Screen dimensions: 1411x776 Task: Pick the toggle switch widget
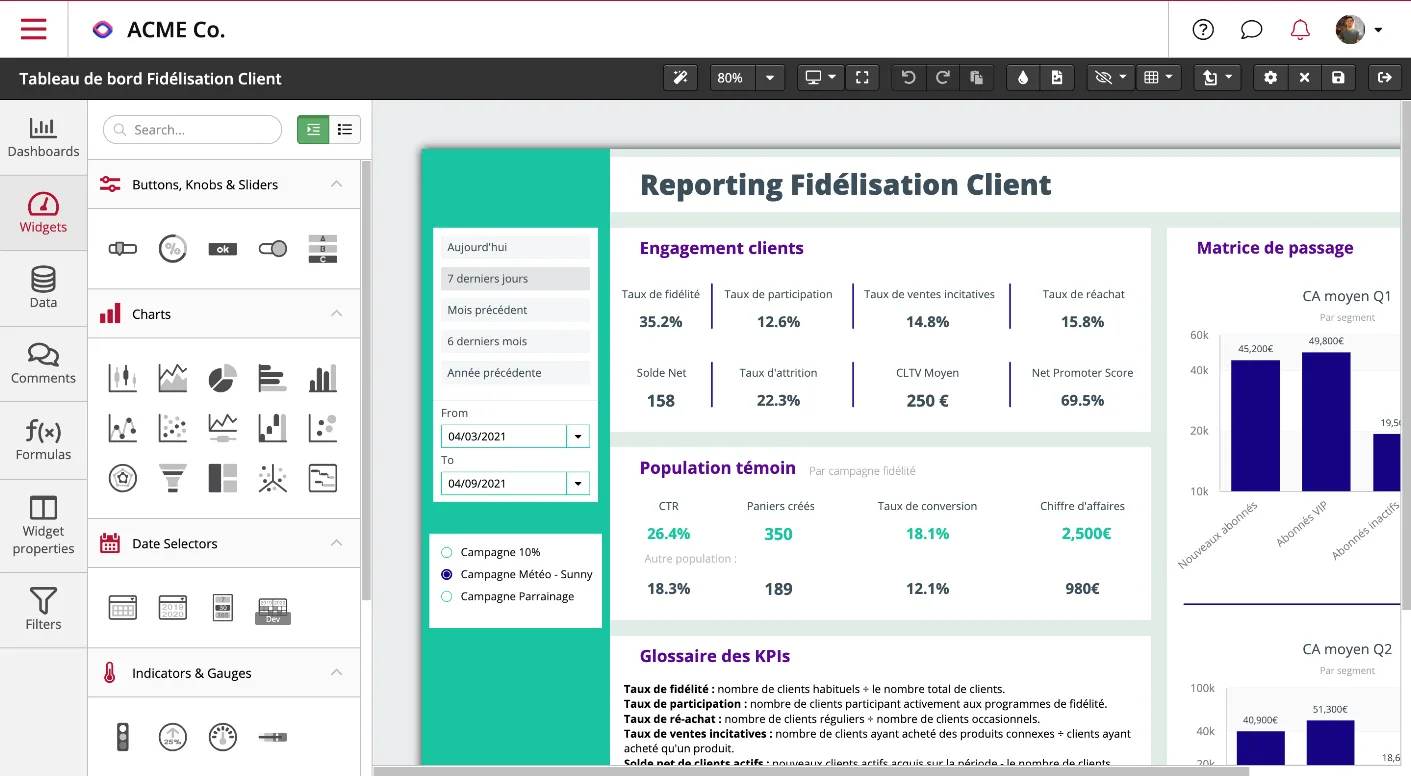[273, 249]
